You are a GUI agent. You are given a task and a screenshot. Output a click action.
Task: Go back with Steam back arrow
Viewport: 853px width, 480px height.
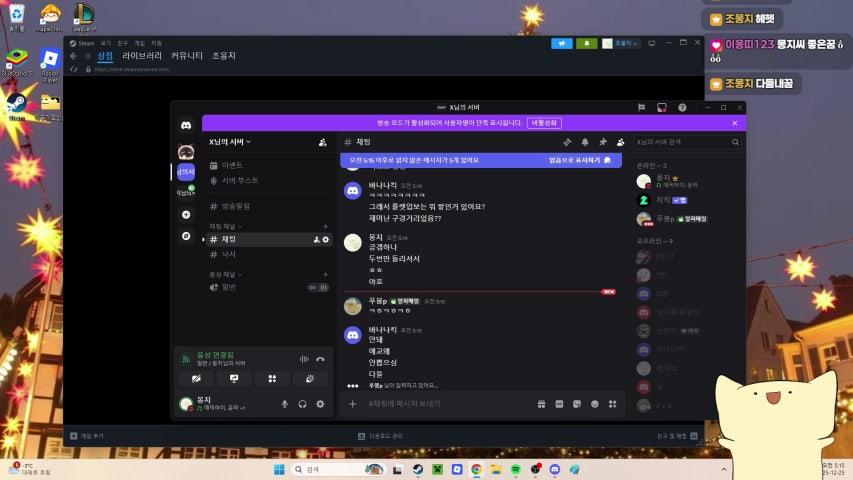click(73, 56)
